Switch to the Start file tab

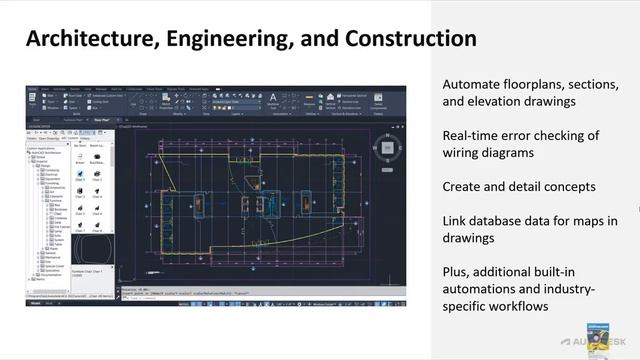(x=36, y=120)
